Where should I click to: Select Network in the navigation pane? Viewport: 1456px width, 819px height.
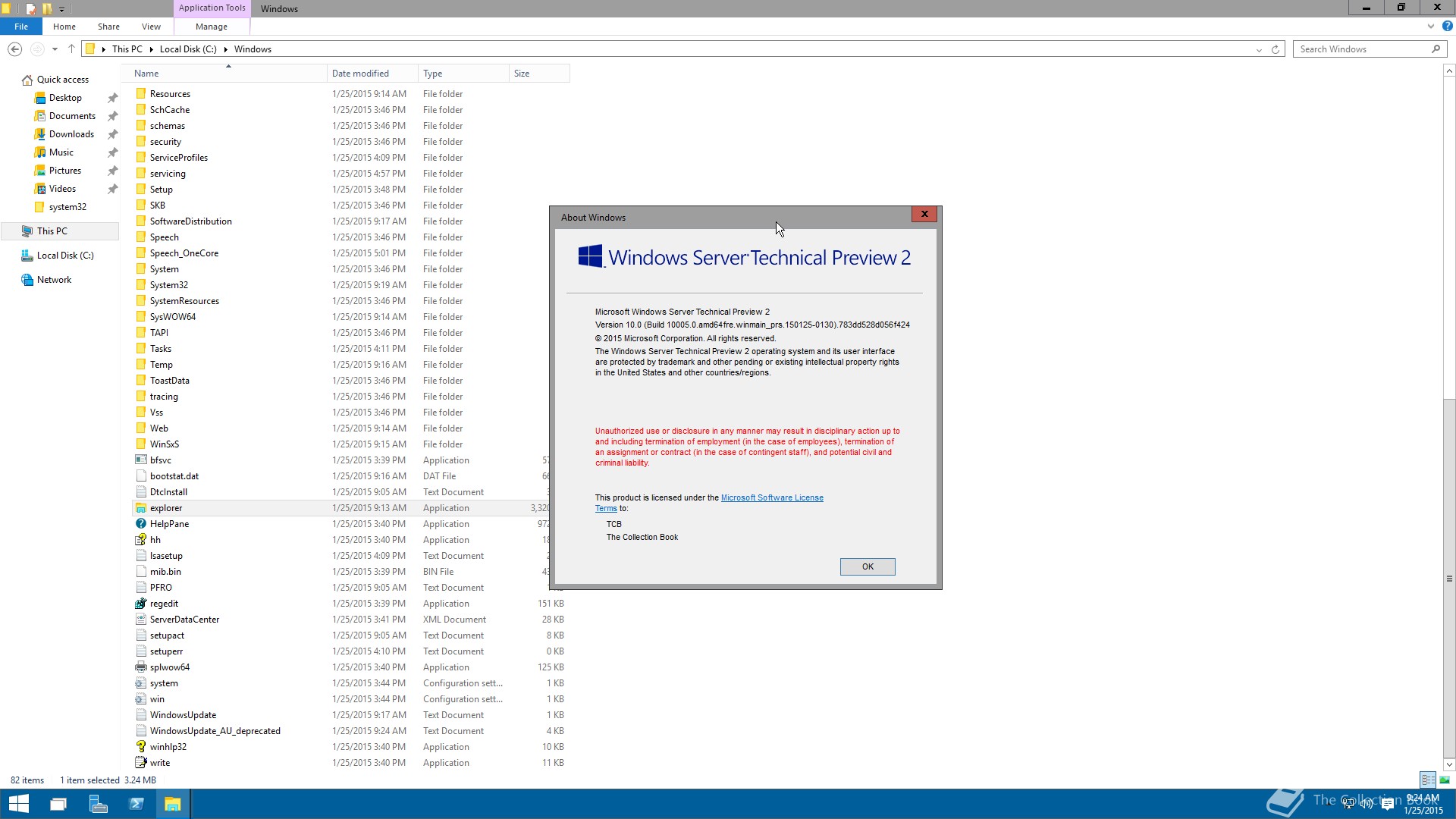click(x=54, y=280)
